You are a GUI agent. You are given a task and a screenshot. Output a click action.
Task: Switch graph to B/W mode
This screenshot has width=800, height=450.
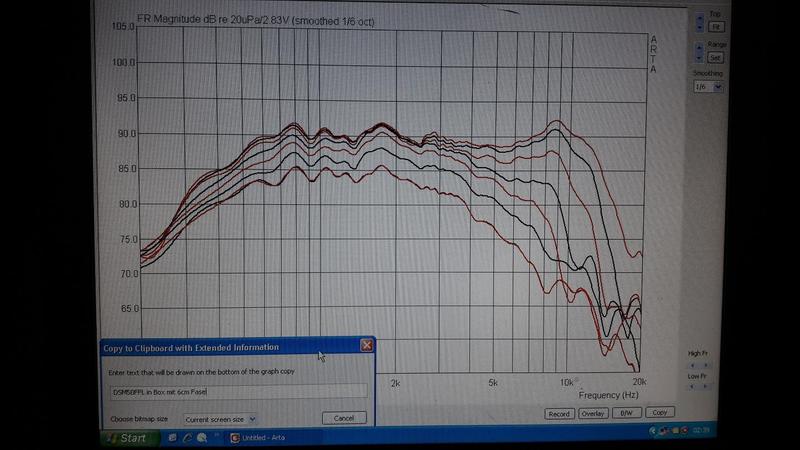626,413
